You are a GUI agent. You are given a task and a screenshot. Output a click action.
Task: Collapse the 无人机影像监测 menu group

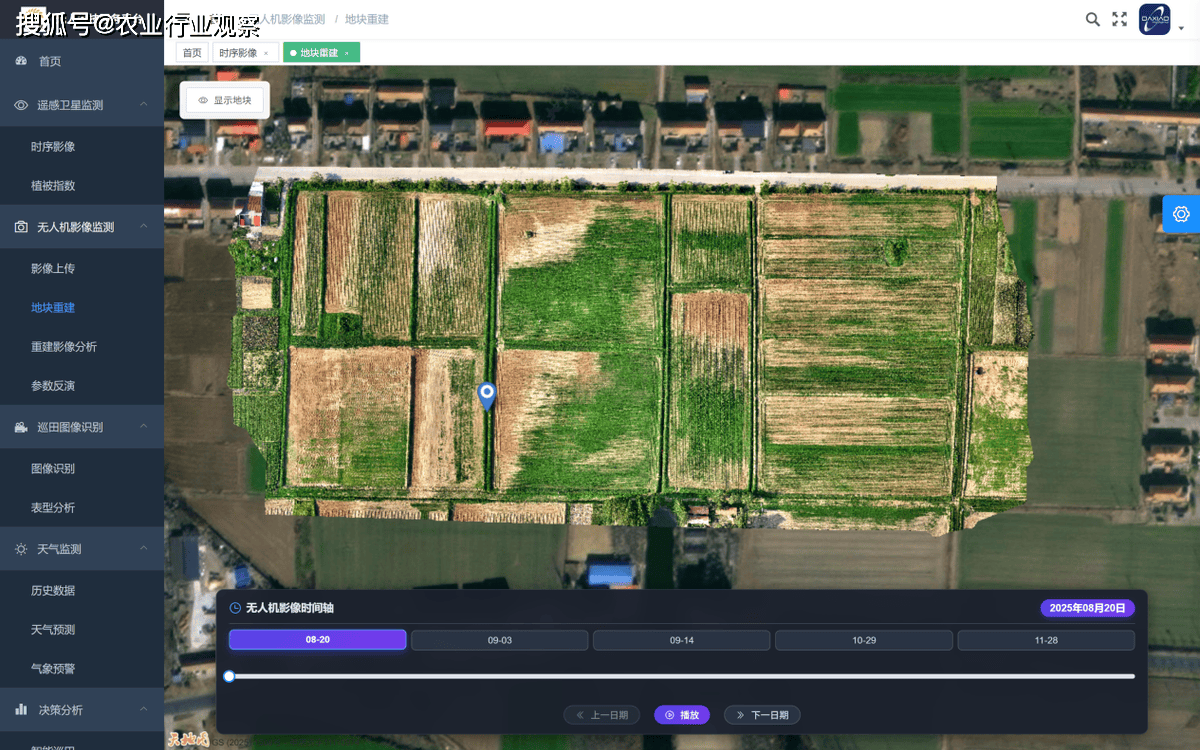(x=143, y=227)
